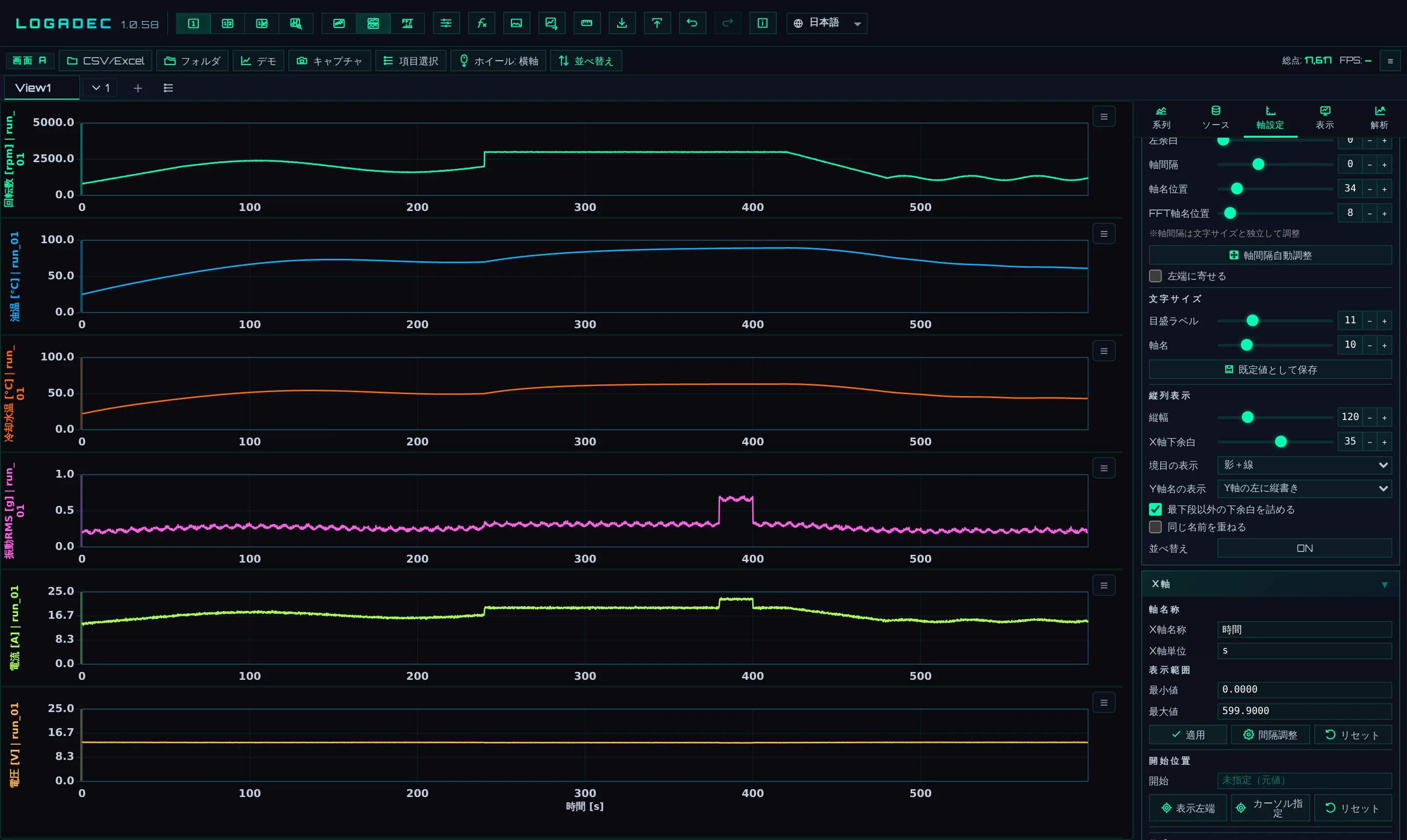Open the info panel icon
The height and width of the screenshot is (840, 1407).
(x=763, y=23)
